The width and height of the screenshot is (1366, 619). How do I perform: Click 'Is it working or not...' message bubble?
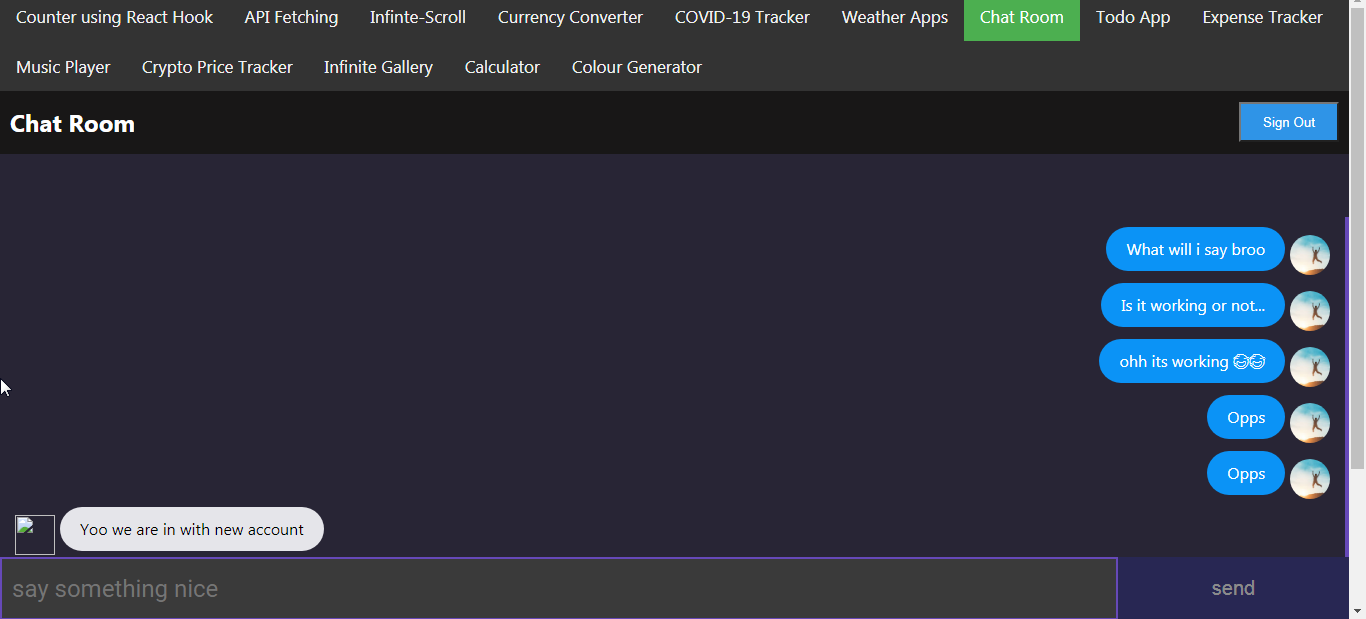(x=1193, y=305)
